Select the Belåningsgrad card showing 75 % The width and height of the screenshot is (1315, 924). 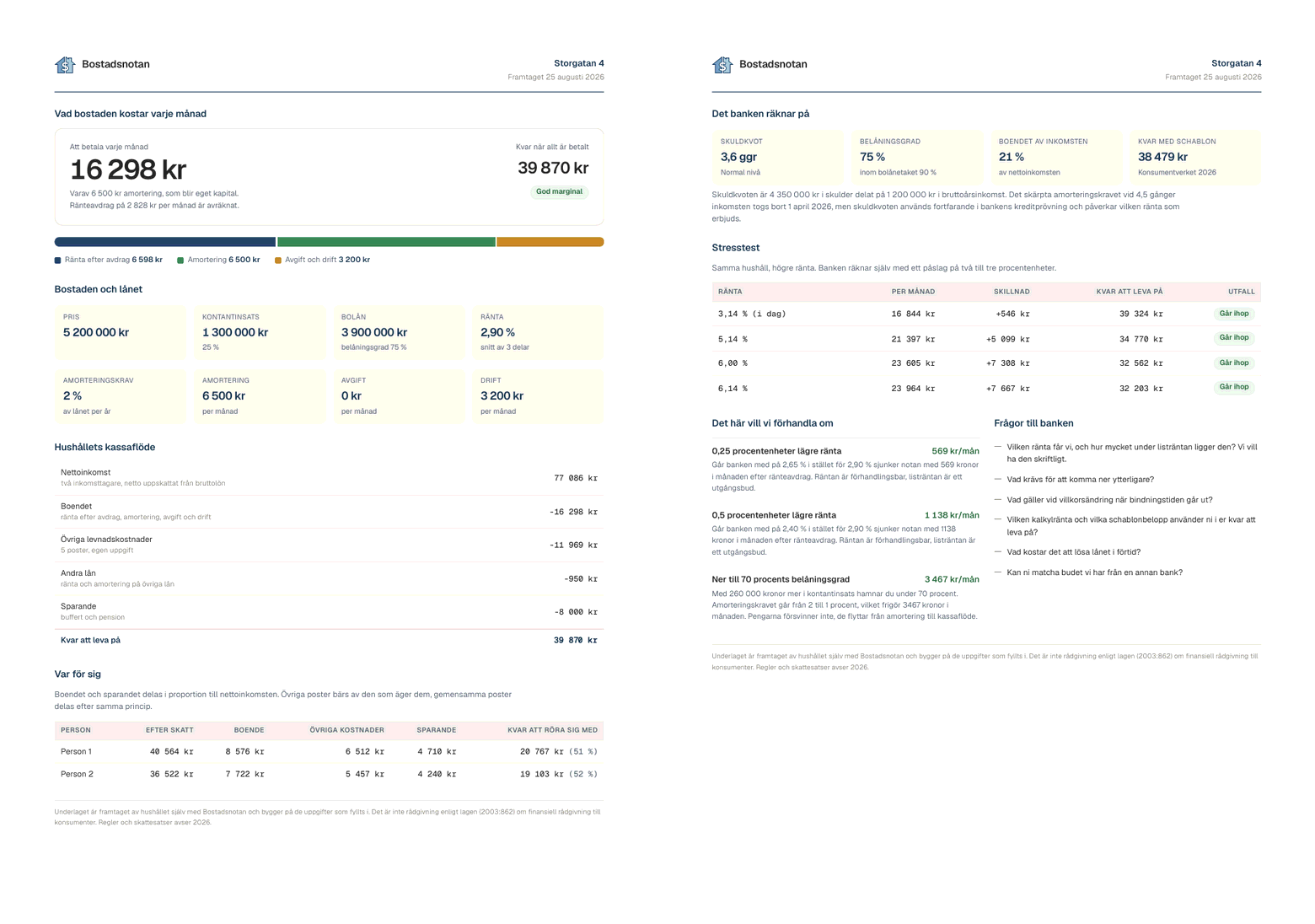coord(917,157)
